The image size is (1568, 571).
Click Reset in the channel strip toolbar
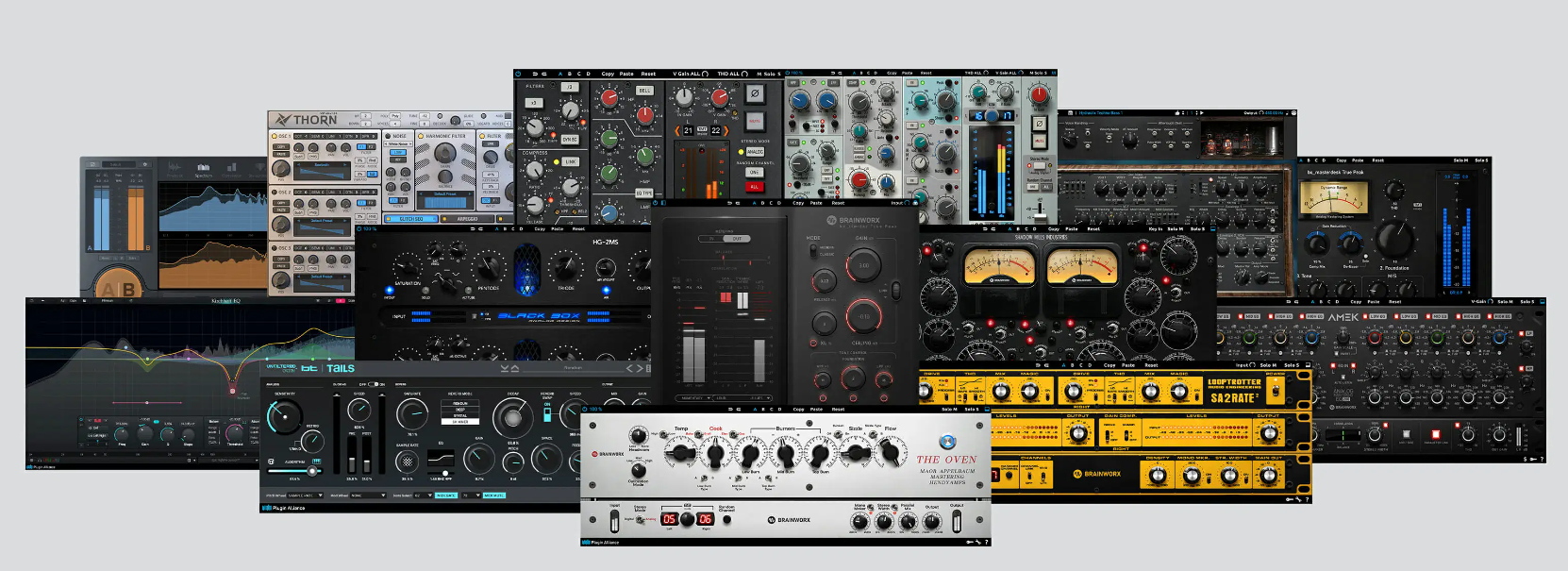(x=648, y=74)
